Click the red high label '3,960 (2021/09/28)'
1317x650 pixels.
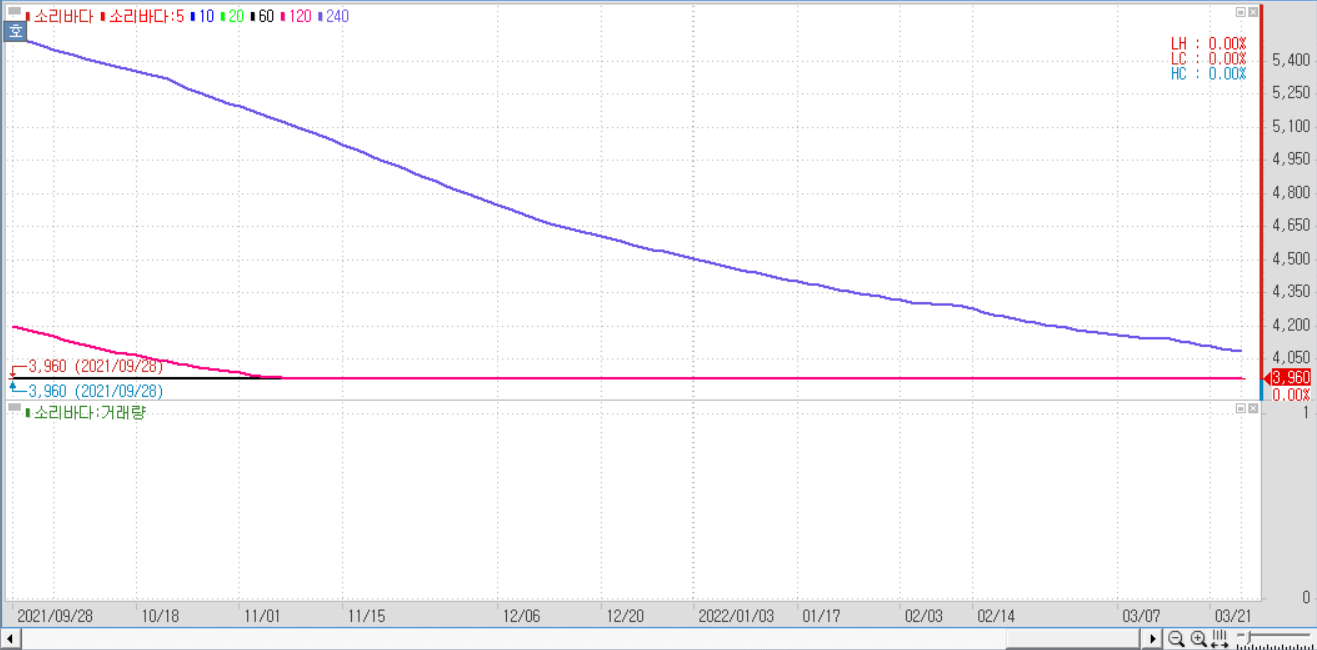point(95,366)
